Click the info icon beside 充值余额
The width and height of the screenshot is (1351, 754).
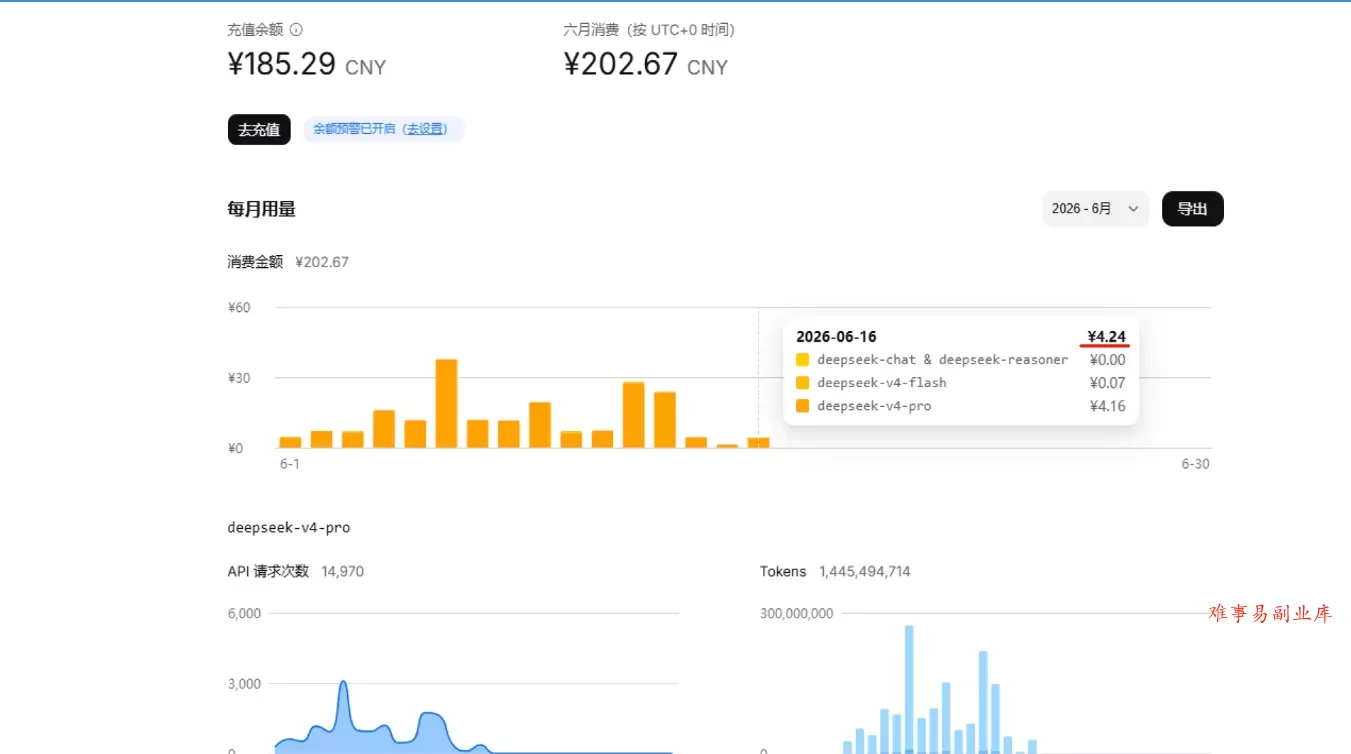pos(296,30)
